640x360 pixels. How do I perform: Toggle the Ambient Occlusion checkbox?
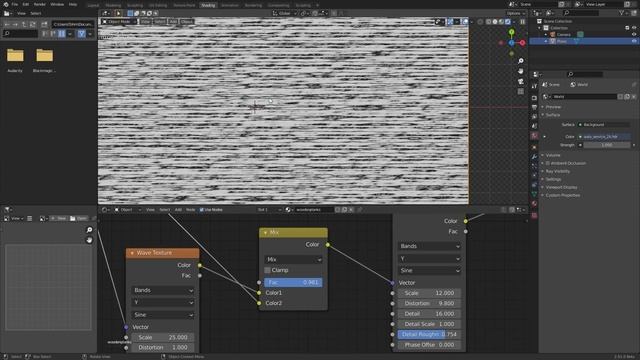tap(548, 163)
